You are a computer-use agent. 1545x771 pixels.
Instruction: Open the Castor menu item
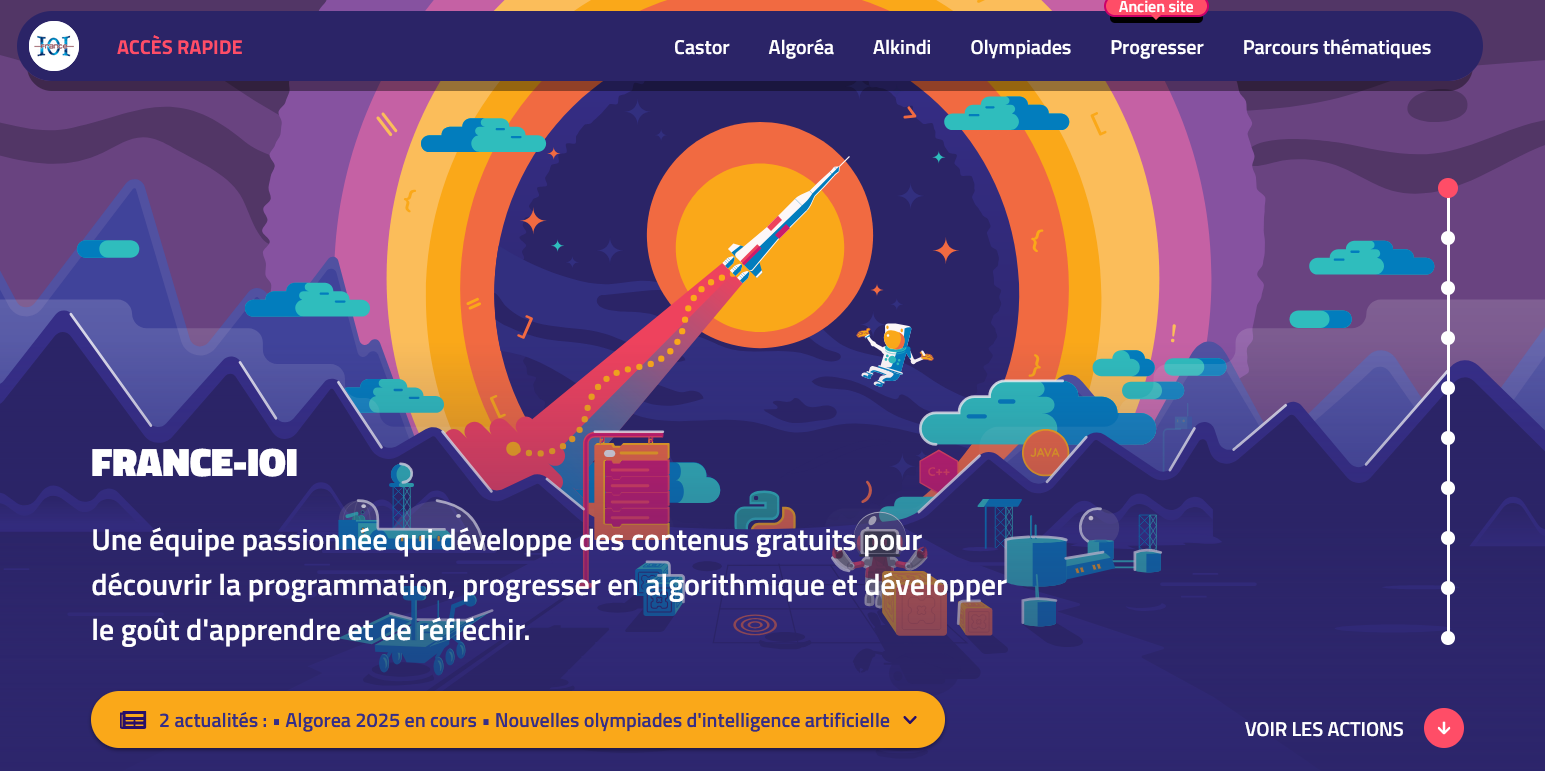702,47
